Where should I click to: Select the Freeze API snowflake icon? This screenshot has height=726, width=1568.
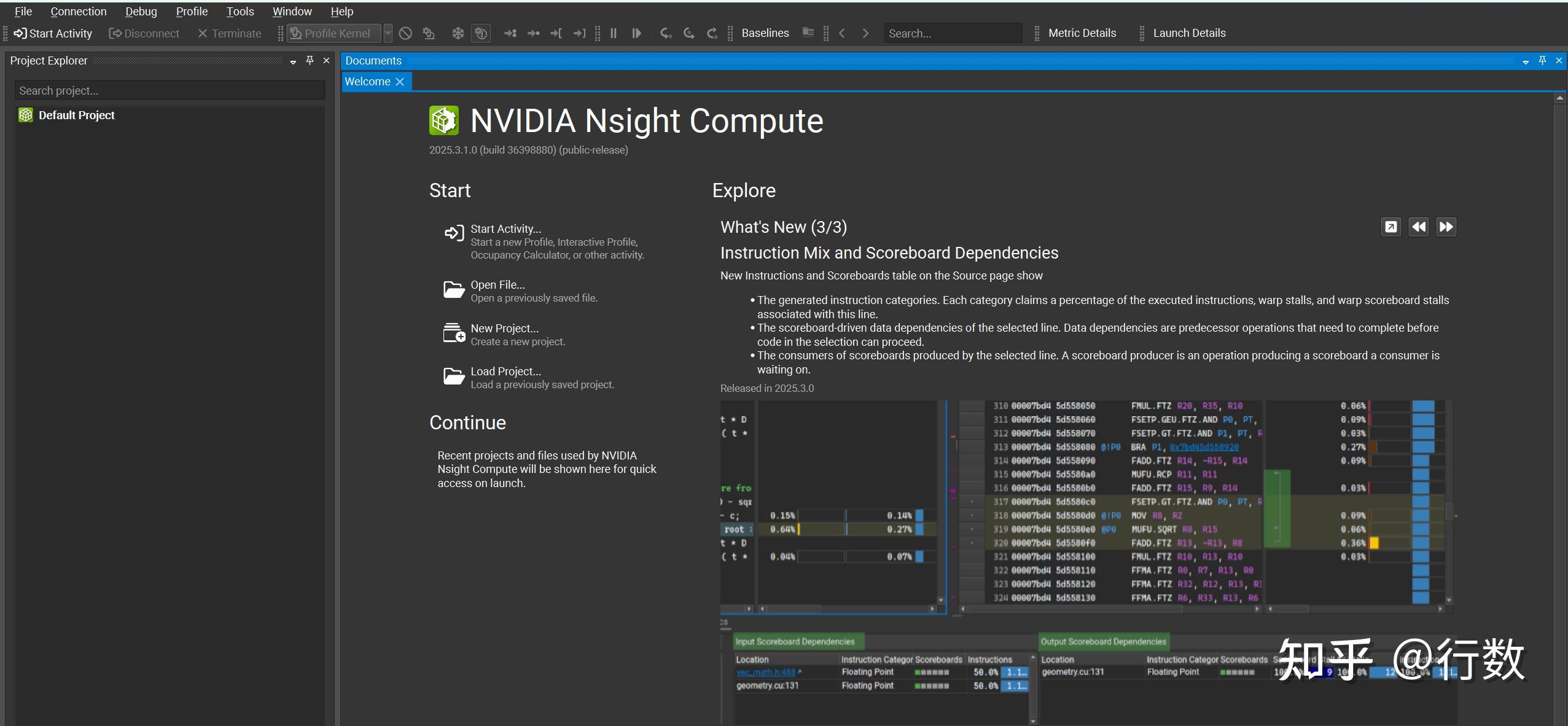point(458,33)
